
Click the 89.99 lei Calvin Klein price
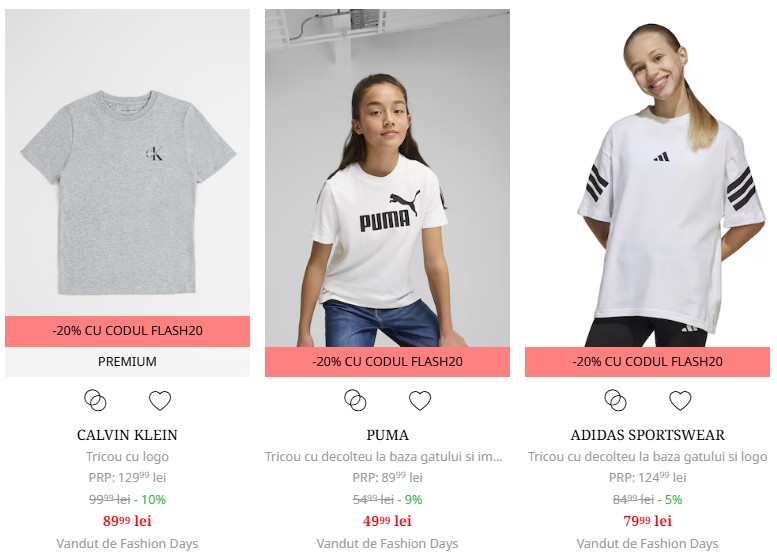127,521
